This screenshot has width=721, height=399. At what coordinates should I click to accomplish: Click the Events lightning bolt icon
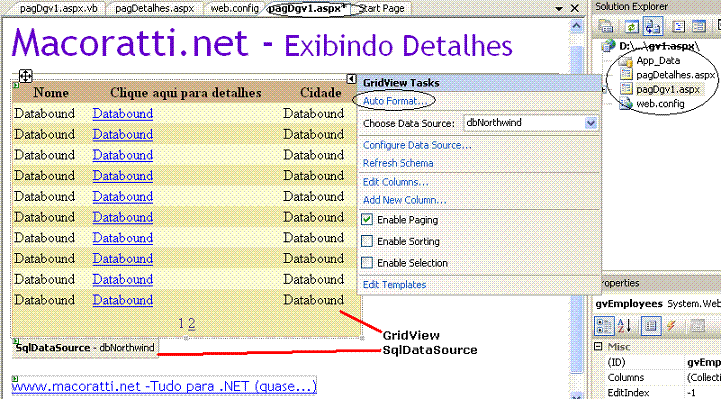coord(671,326)
